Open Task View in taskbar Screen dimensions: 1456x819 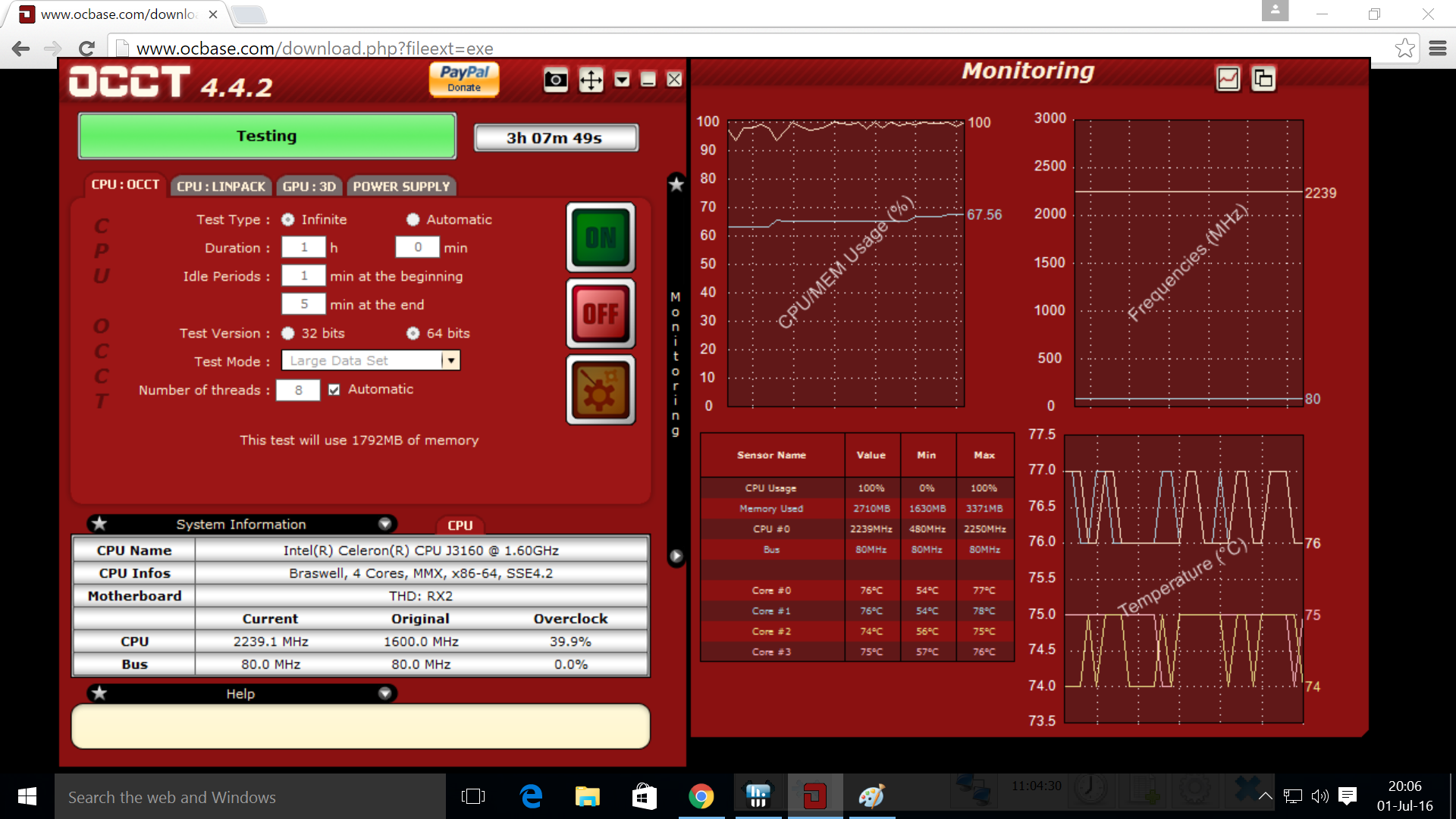473,796
